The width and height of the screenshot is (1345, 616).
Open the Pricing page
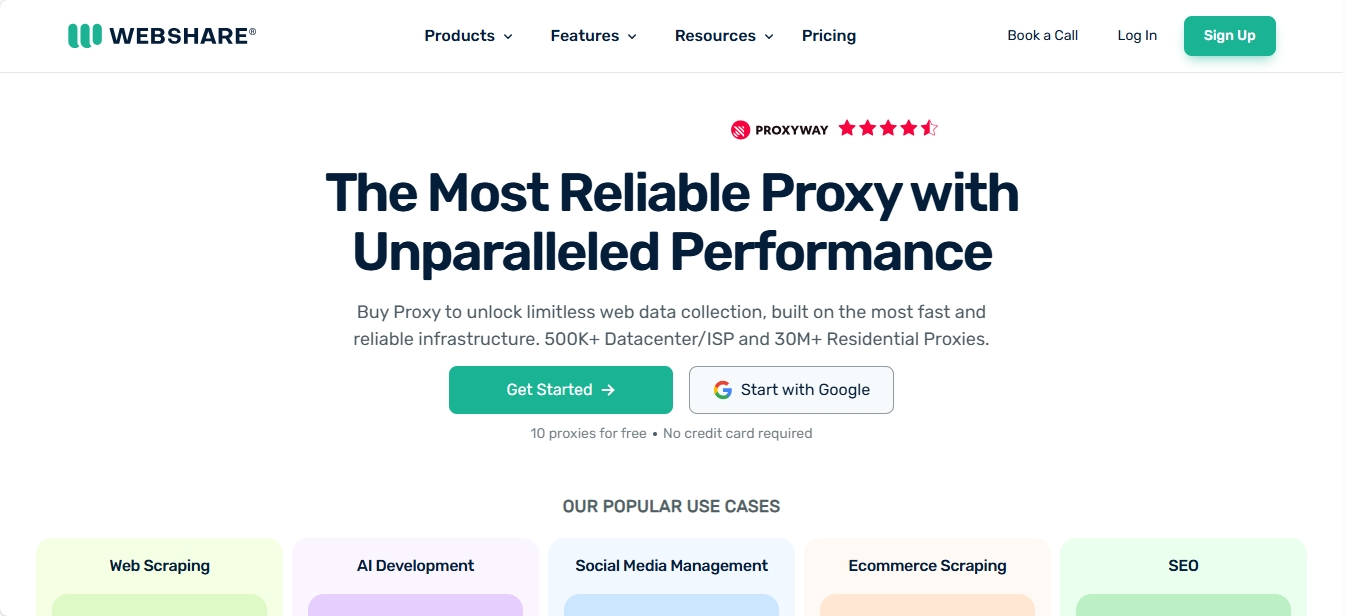pos(829,36)
